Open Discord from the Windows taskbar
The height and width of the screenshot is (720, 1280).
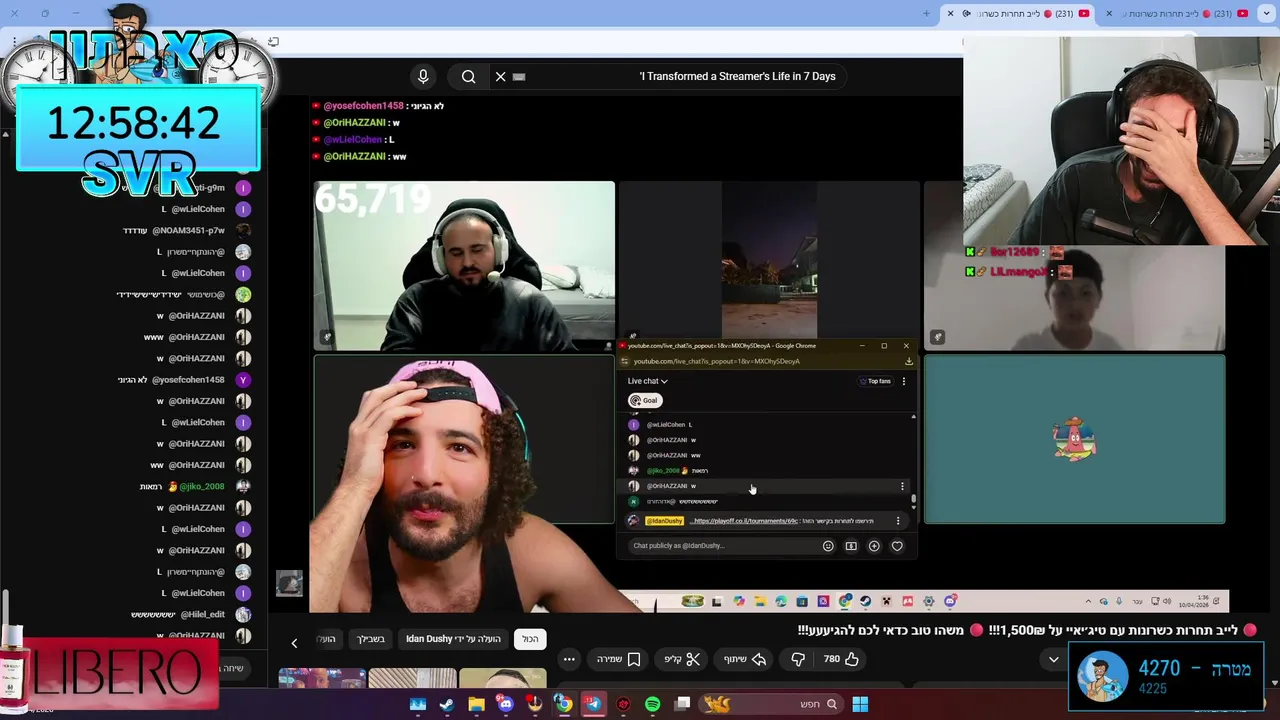tap(505, 704)
